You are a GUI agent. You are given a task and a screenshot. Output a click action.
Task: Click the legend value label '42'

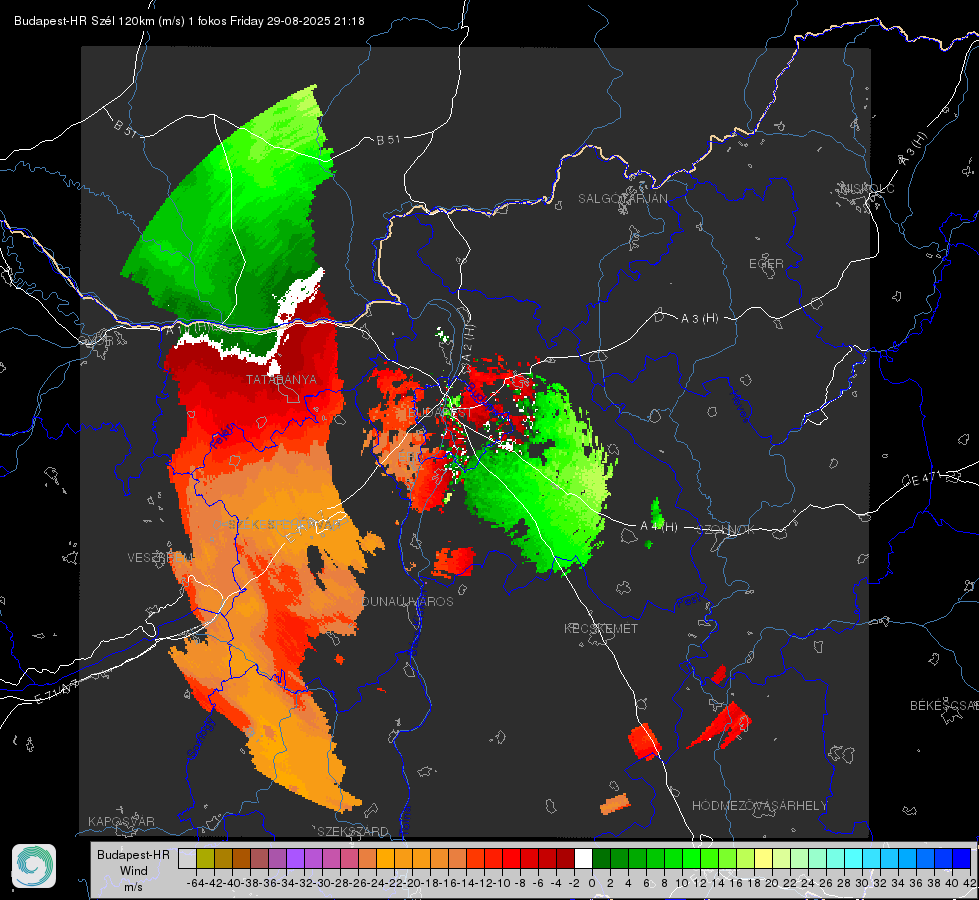tap(969, 883)
